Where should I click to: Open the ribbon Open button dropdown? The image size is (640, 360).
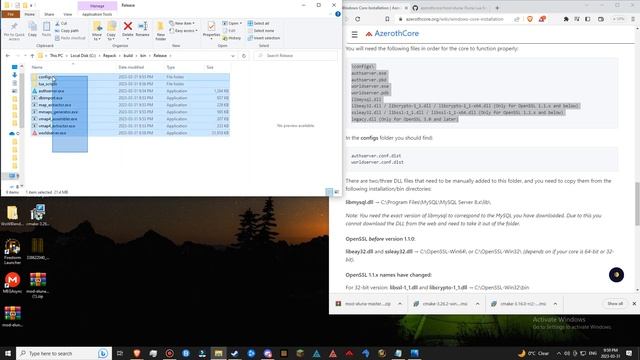(232, 24)
